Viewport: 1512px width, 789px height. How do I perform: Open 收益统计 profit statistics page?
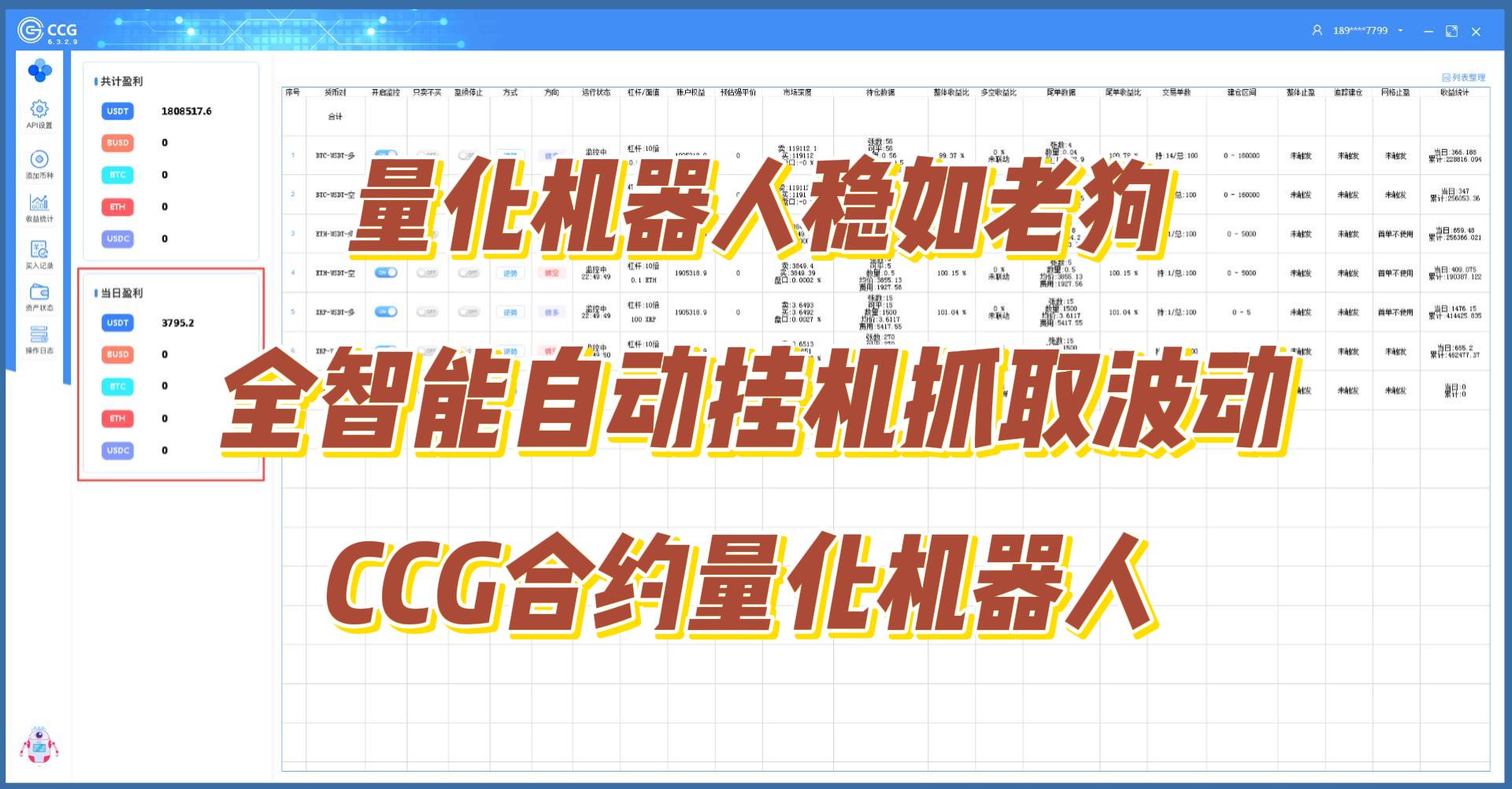click(39, 208)
